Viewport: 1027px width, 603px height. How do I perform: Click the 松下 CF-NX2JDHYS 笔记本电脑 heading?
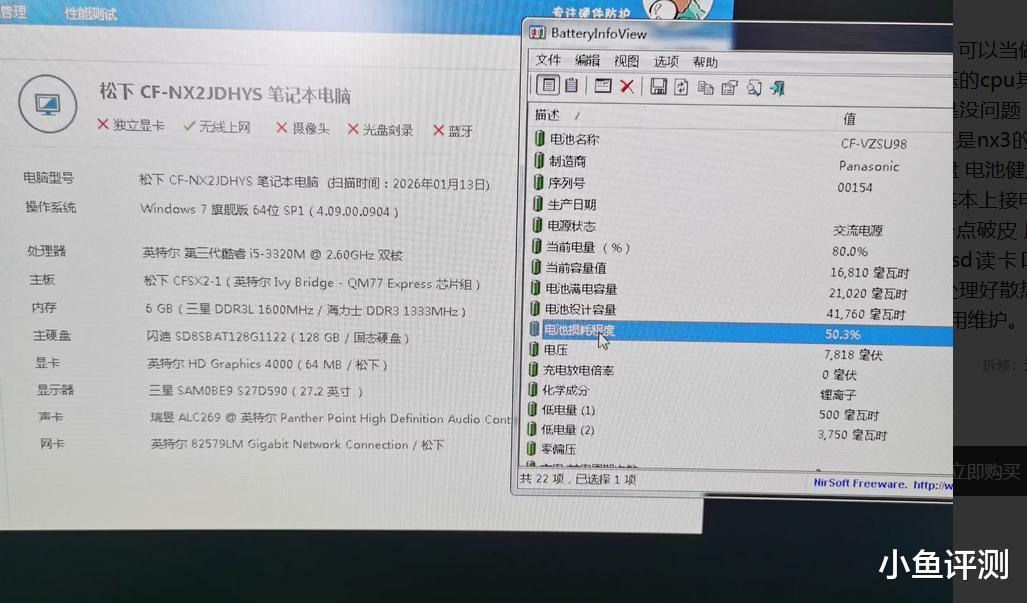225,94
